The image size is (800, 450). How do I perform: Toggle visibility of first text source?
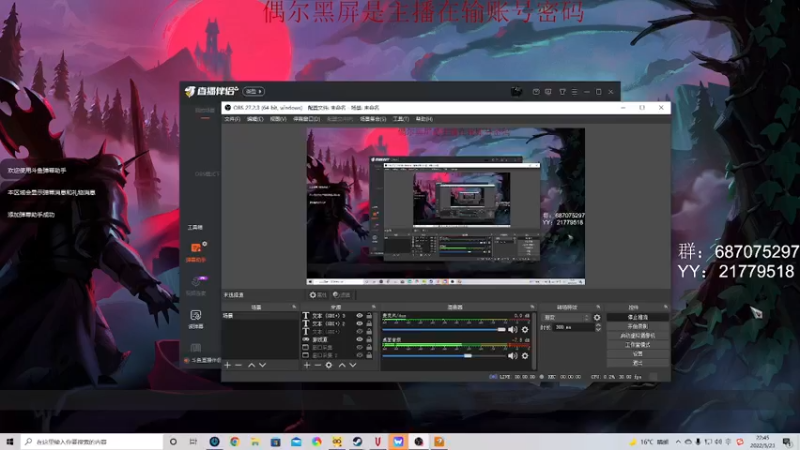click(360, 316)
